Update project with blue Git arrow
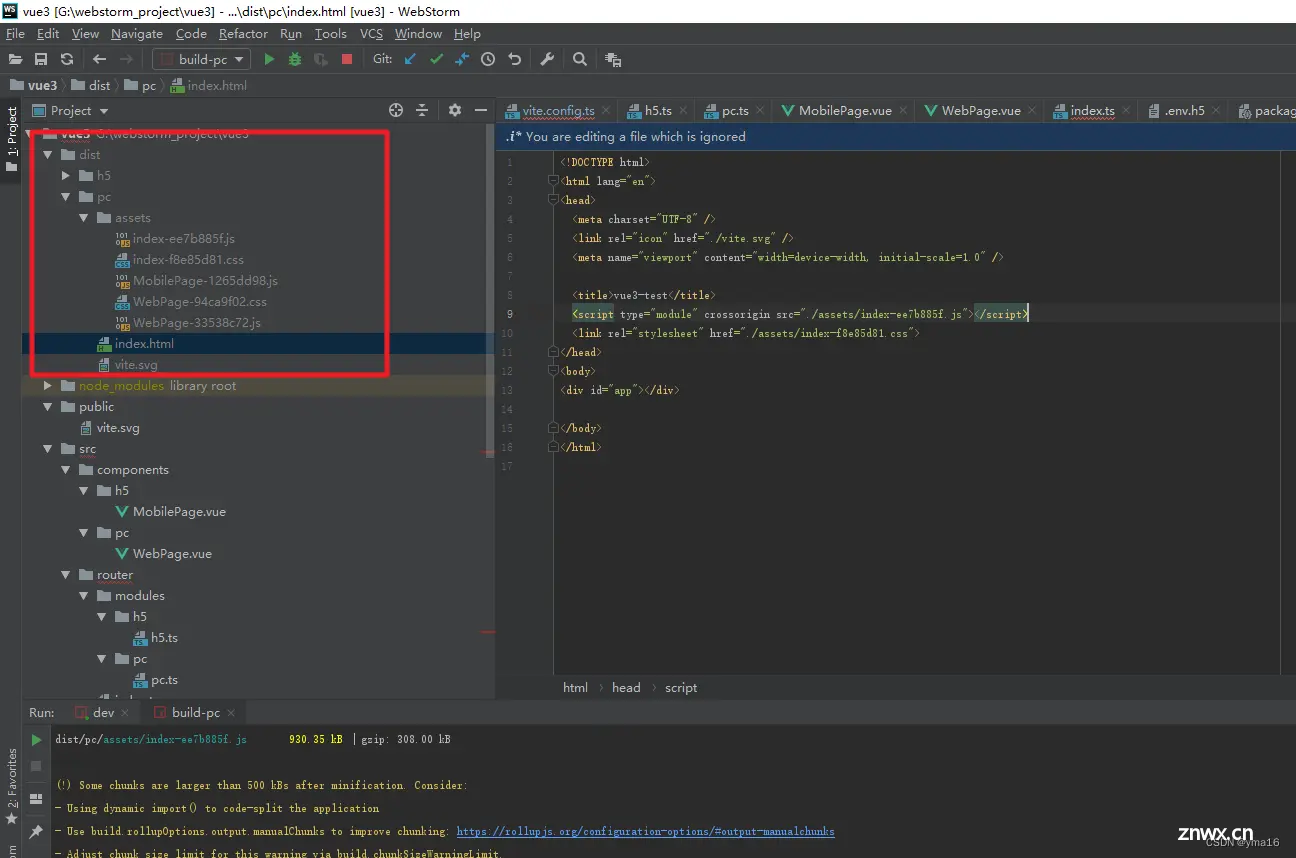The image size is (1296, 858). (410, 59)
